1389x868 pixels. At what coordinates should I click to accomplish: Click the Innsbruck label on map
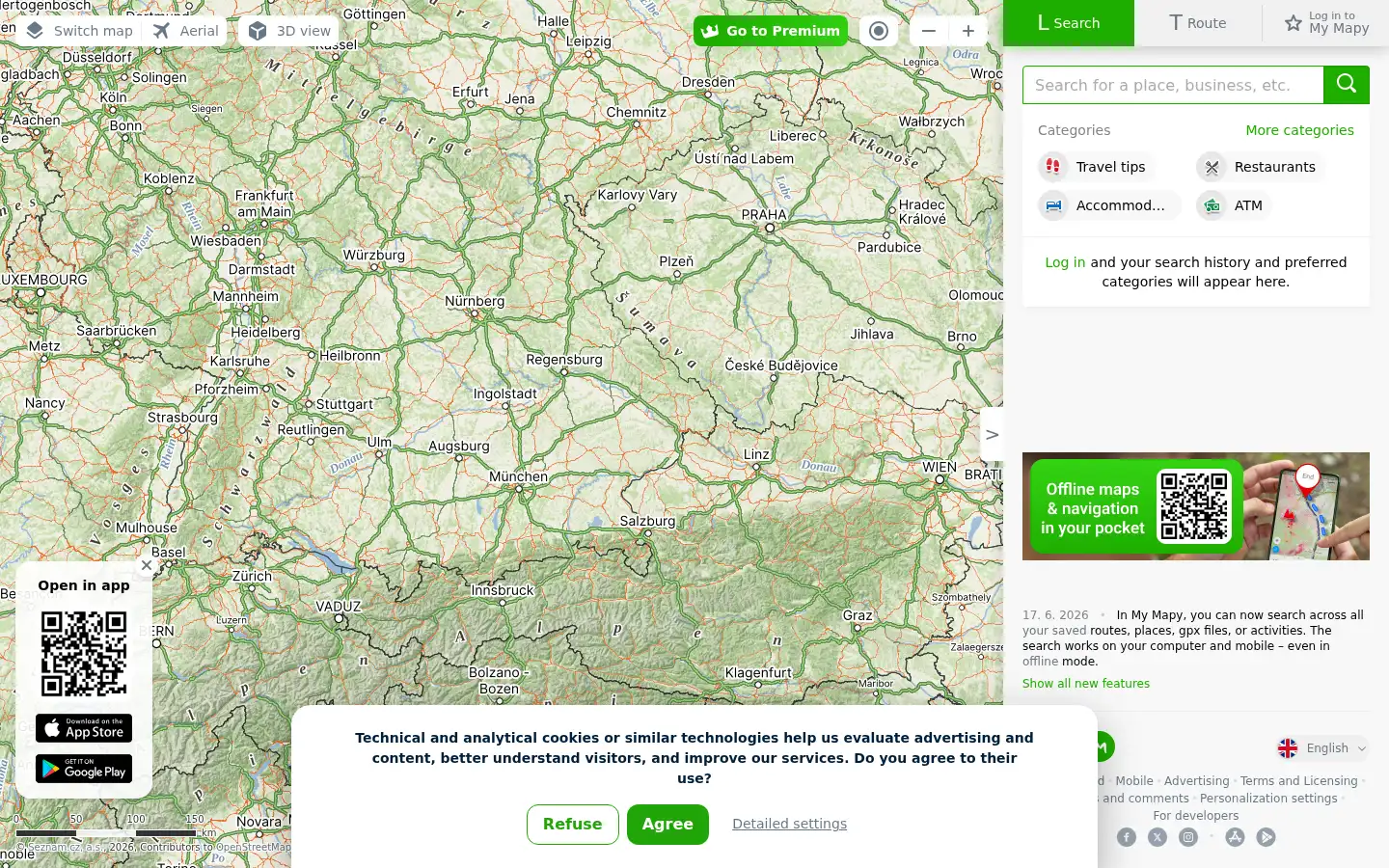coord(502,590)
